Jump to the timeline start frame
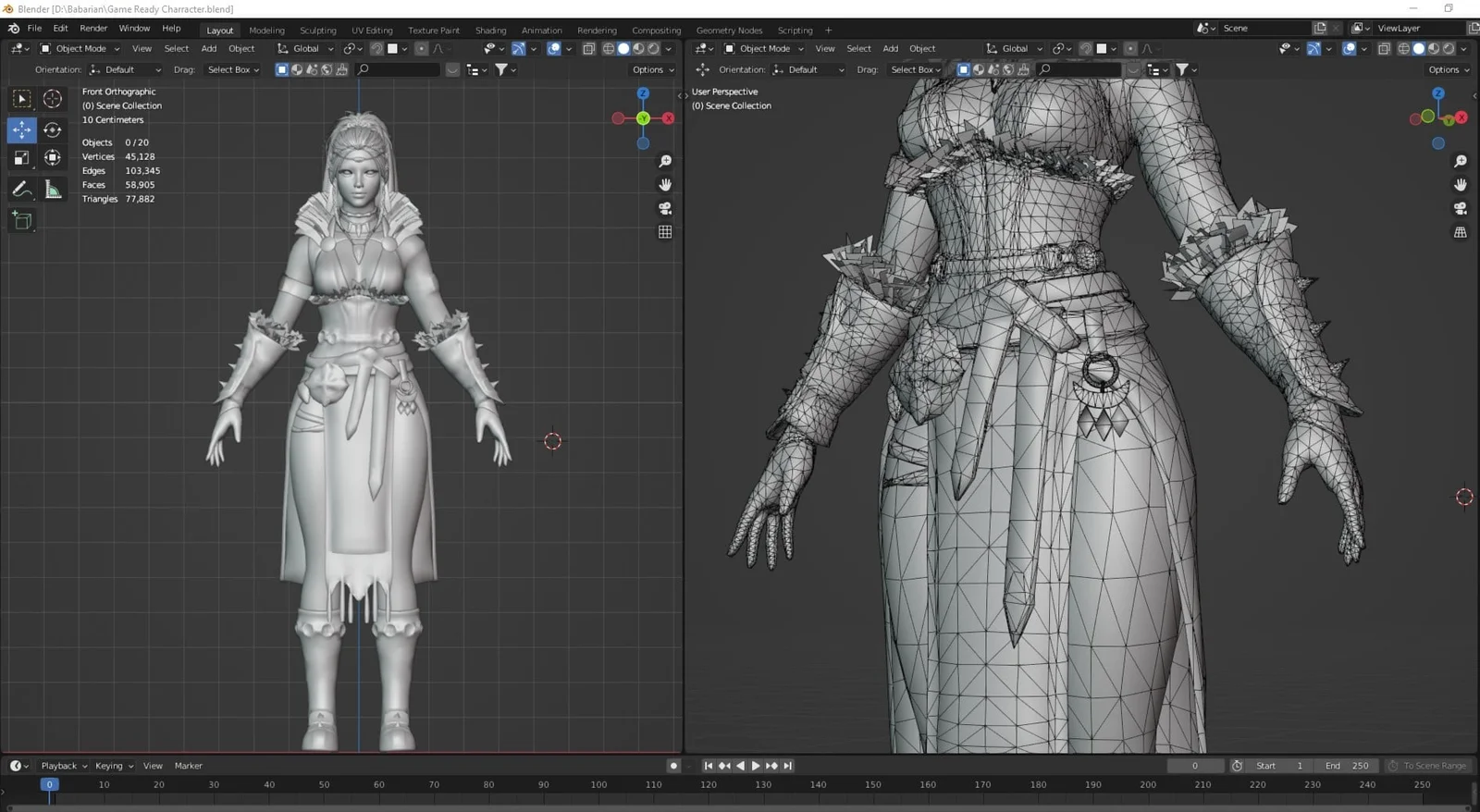Image resolution: width=1480 pixels, height=812 pixels. 709,766
